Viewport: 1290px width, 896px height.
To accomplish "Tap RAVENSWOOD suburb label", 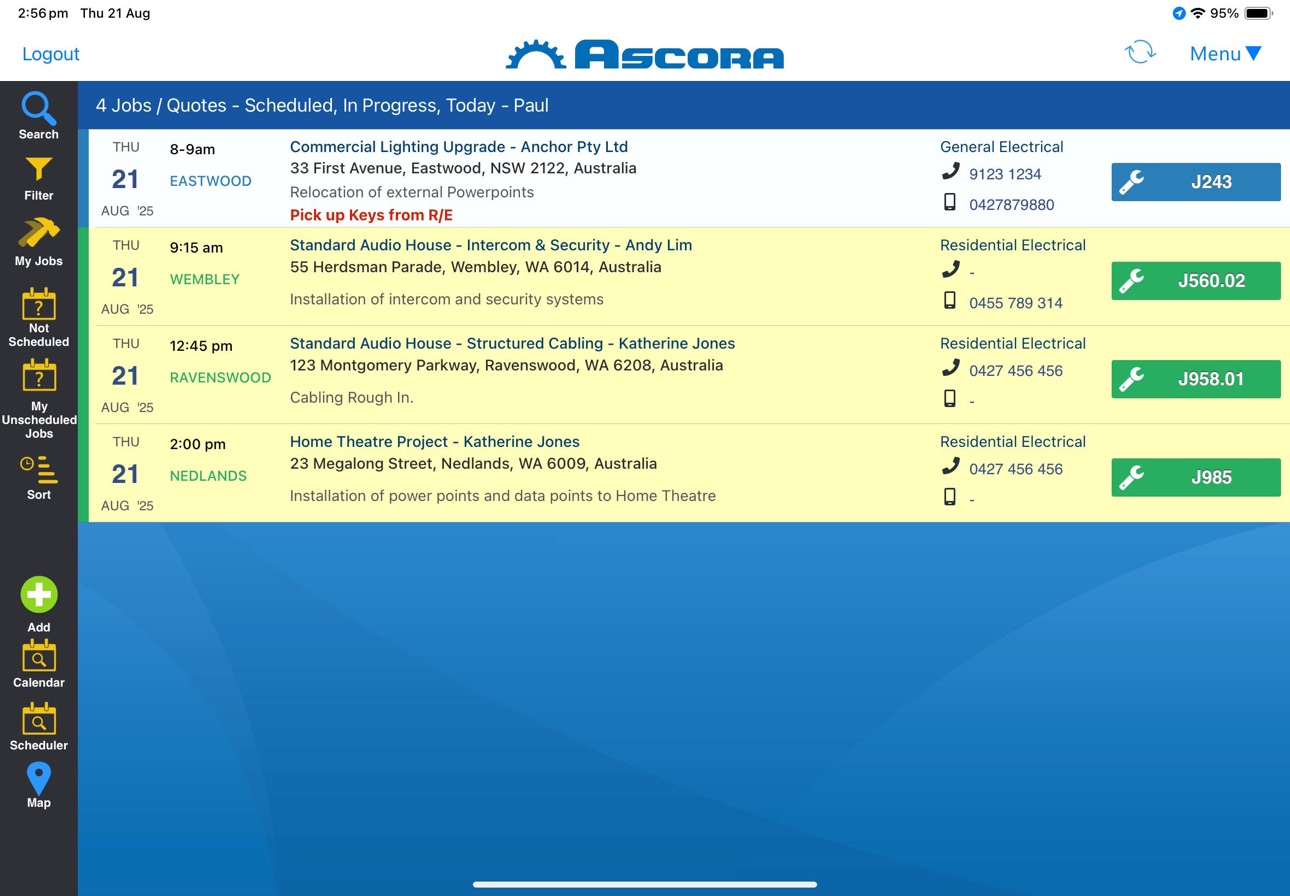I will point(220,377).
